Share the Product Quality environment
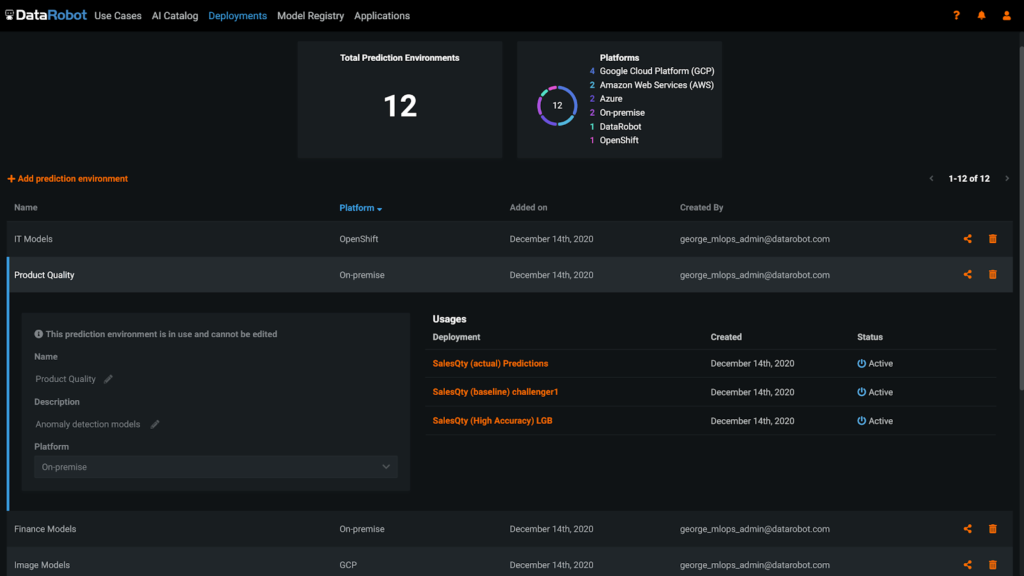 point(967,275)
